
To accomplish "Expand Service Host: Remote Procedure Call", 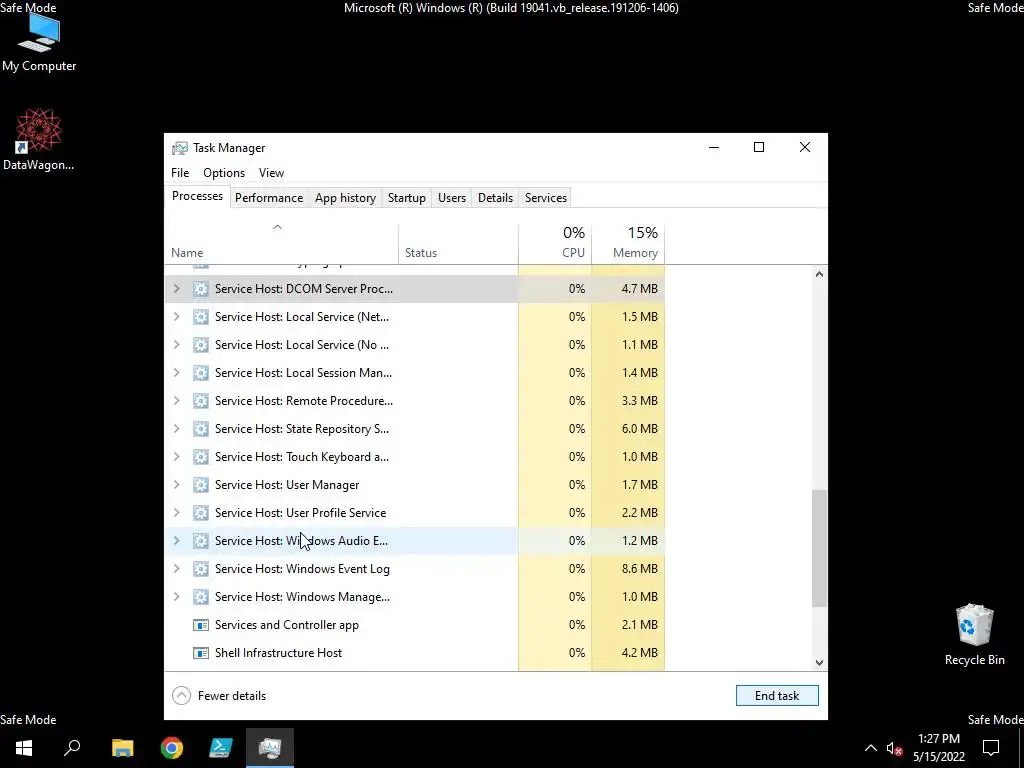I will tap(176, 401).
